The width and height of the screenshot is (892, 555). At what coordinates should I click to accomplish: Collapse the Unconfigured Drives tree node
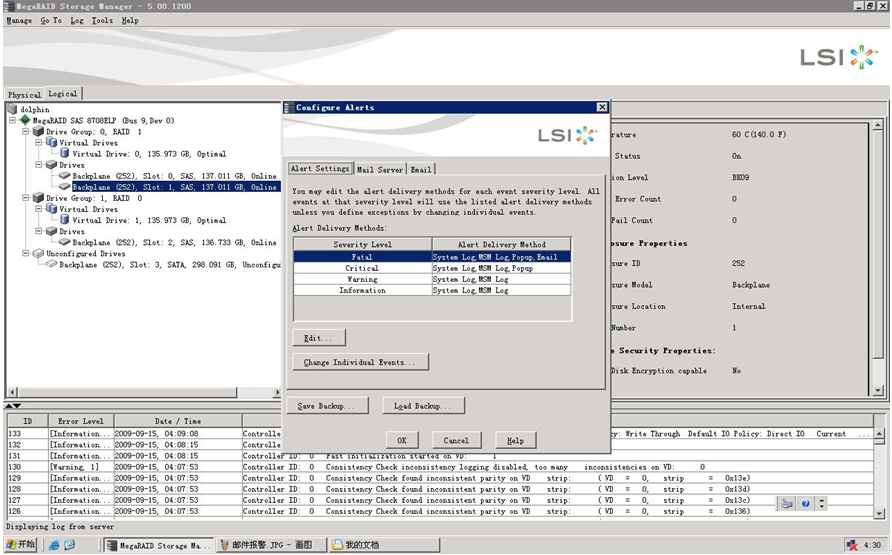(x=26, y=254)
